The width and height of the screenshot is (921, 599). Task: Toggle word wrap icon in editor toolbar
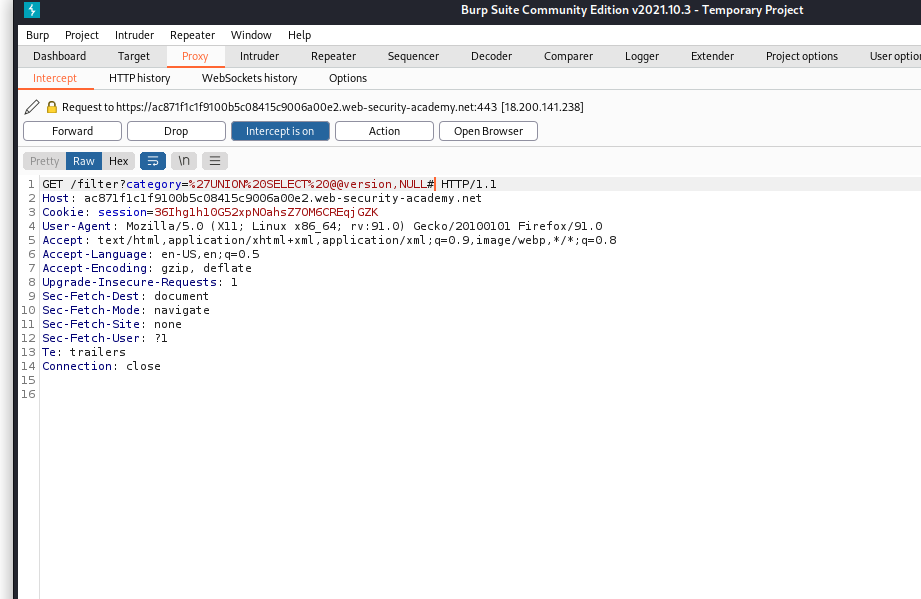click(153, 161)
